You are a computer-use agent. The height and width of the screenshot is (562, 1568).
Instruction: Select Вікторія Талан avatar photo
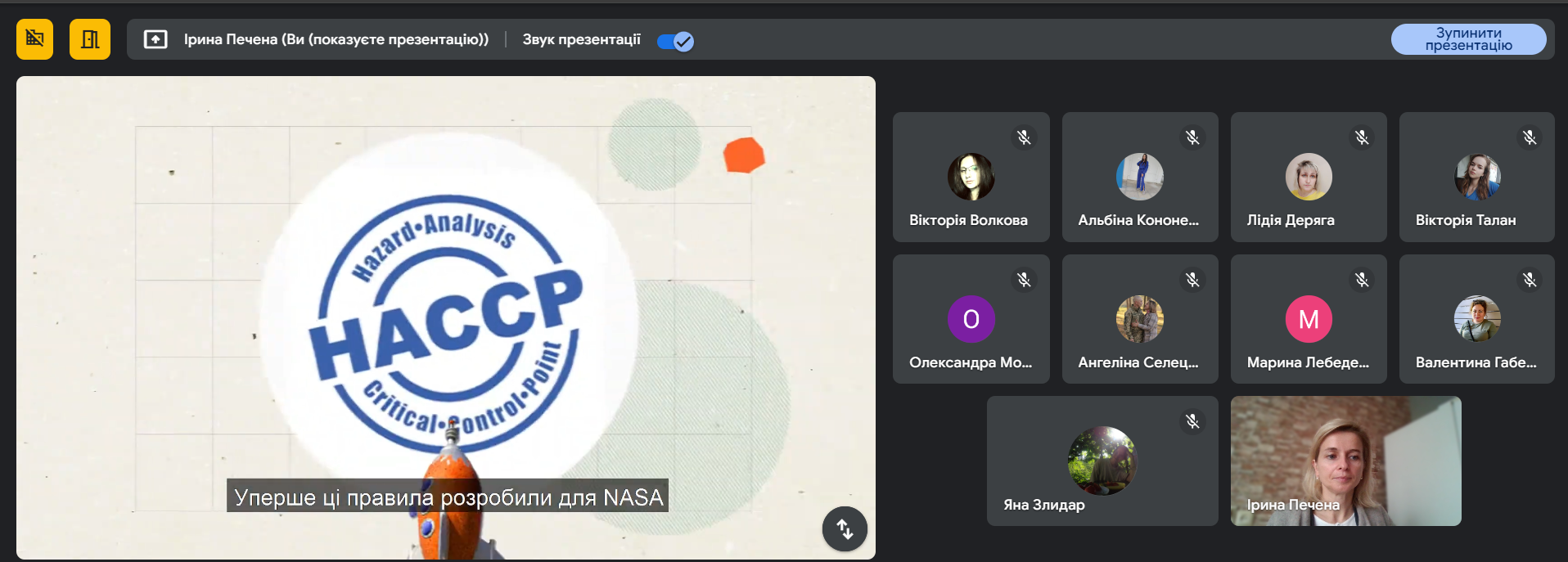point(1477,177)
